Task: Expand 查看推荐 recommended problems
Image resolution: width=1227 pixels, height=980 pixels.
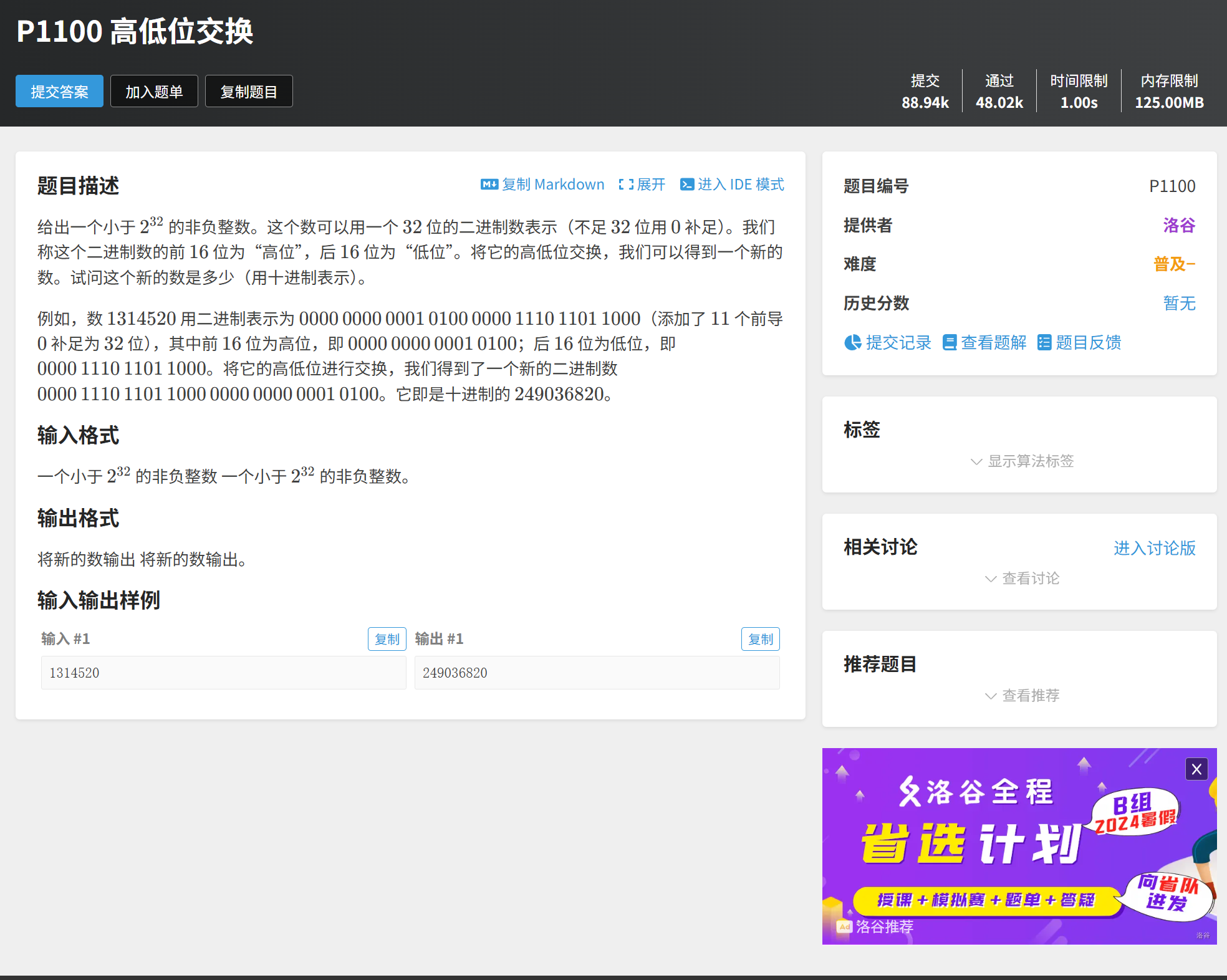Action: tap(1022, 696)
